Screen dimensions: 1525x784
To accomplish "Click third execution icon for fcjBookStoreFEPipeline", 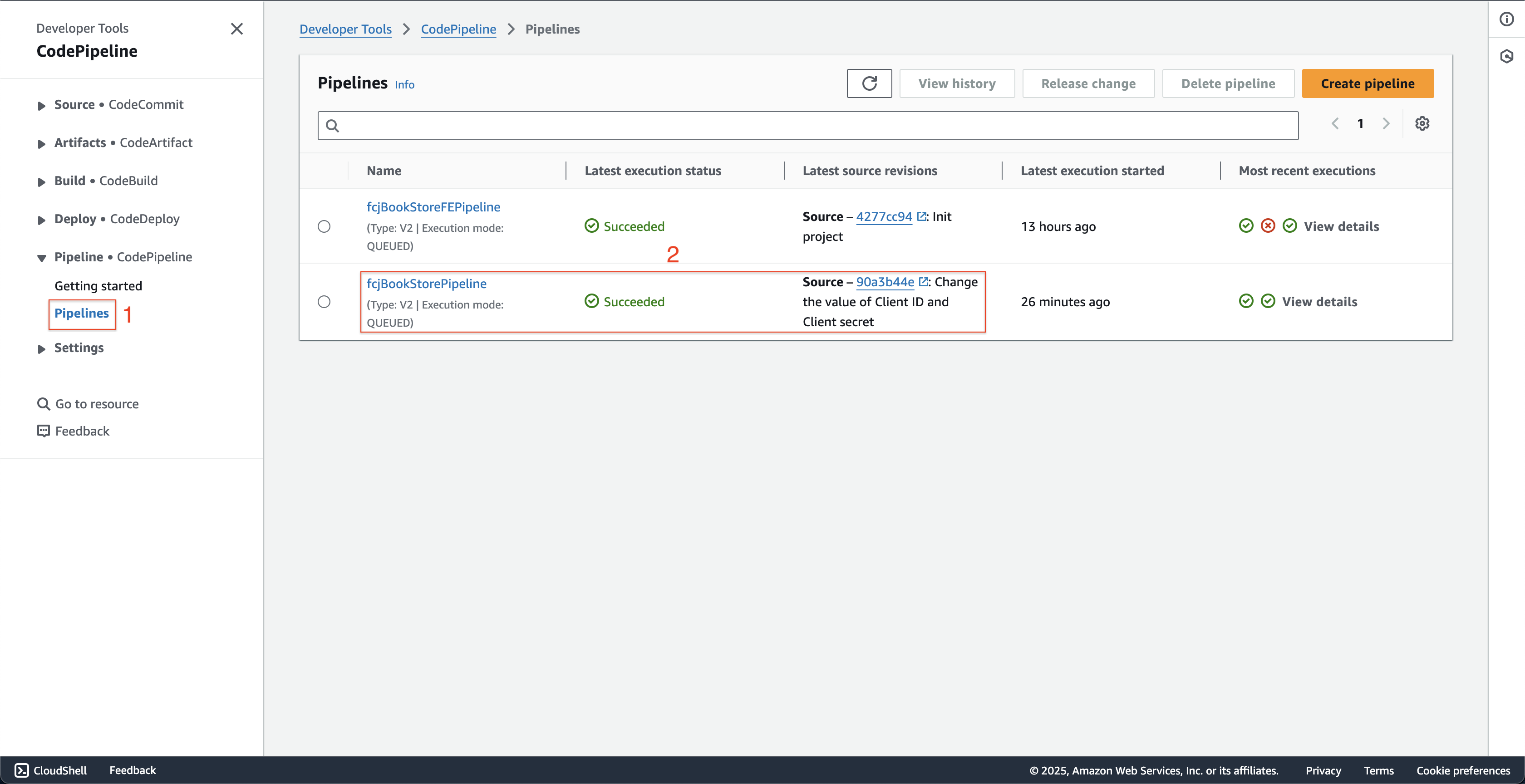I will [x=1289, y=226].
